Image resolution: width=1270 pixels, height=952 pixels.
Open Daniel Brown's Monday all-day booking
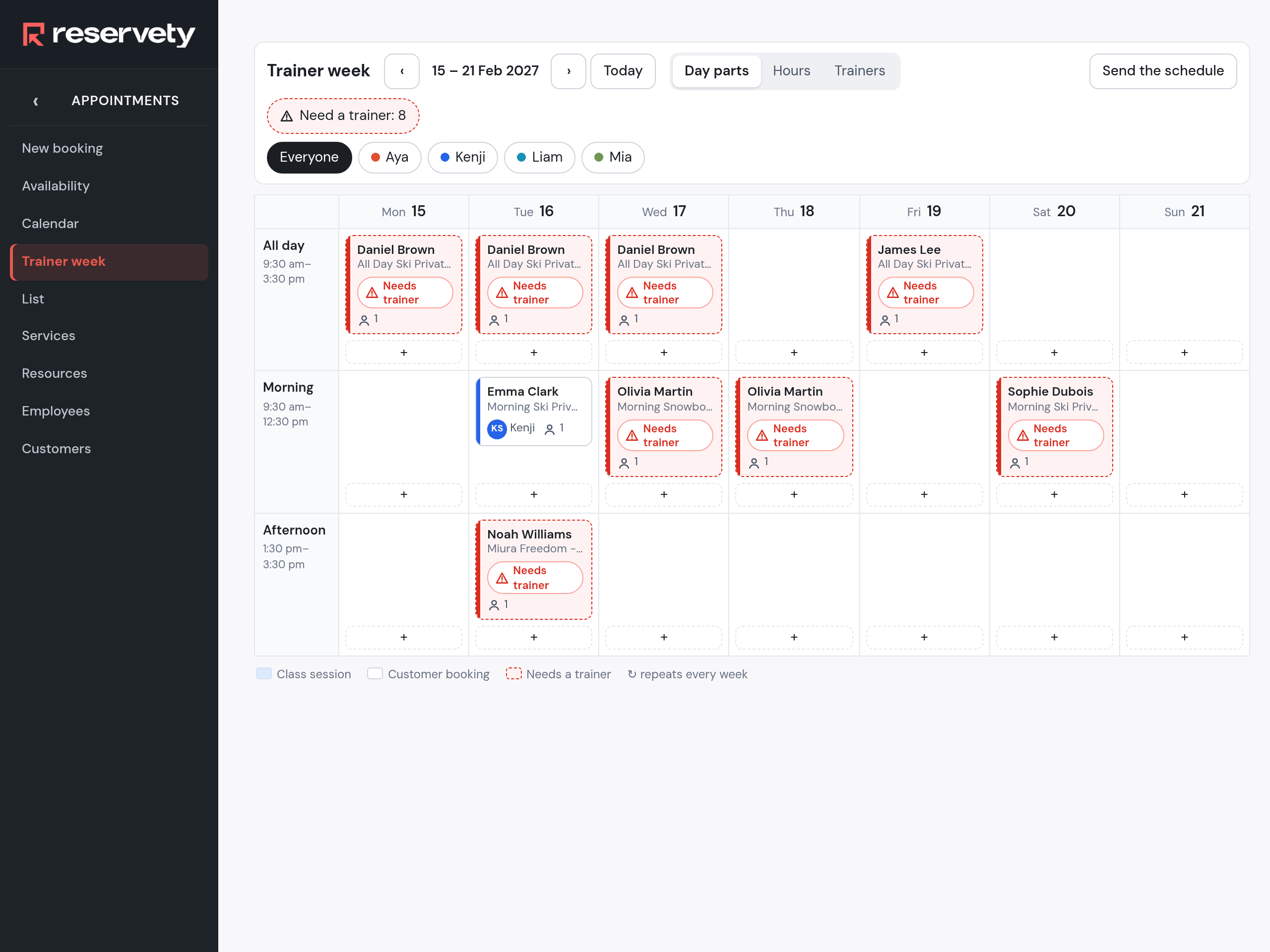[x=404, y=285]
